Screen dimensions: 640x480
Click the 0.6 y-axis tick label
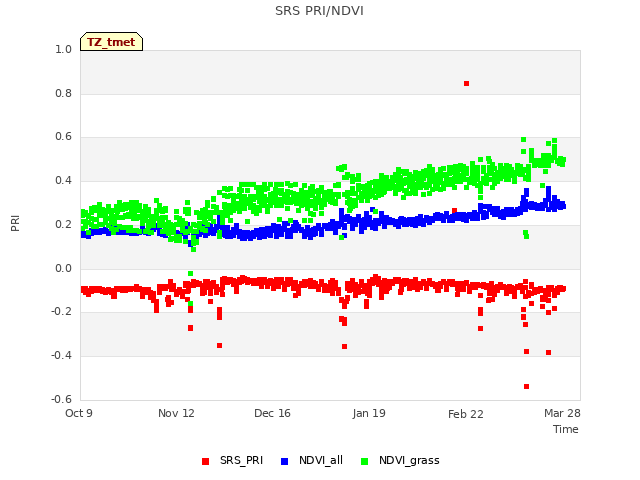tap(63, 137)
